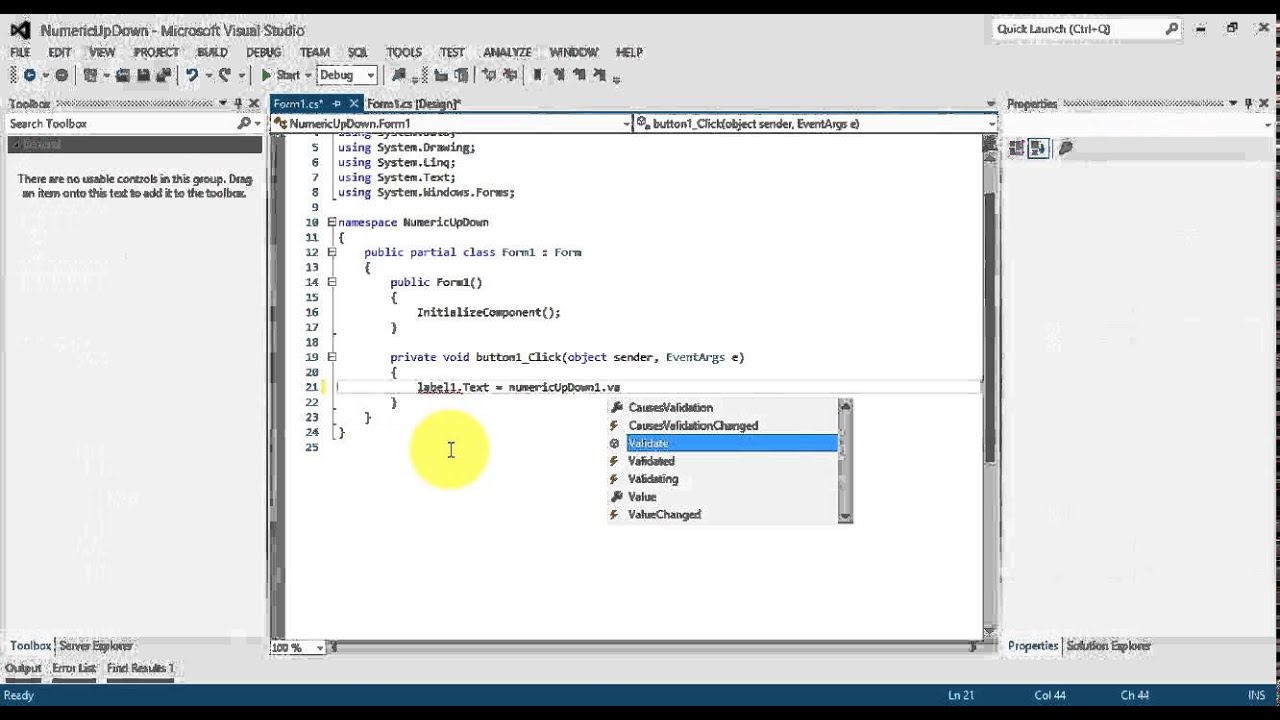Open the Properties object selector combo box

[1139, 124]
